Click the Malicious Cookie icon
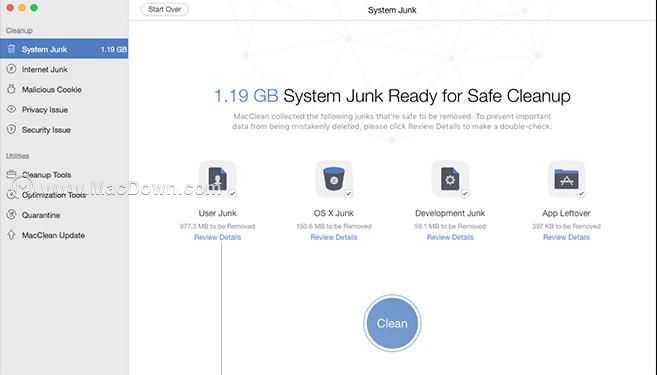657x375 pixels. [11, 89]
